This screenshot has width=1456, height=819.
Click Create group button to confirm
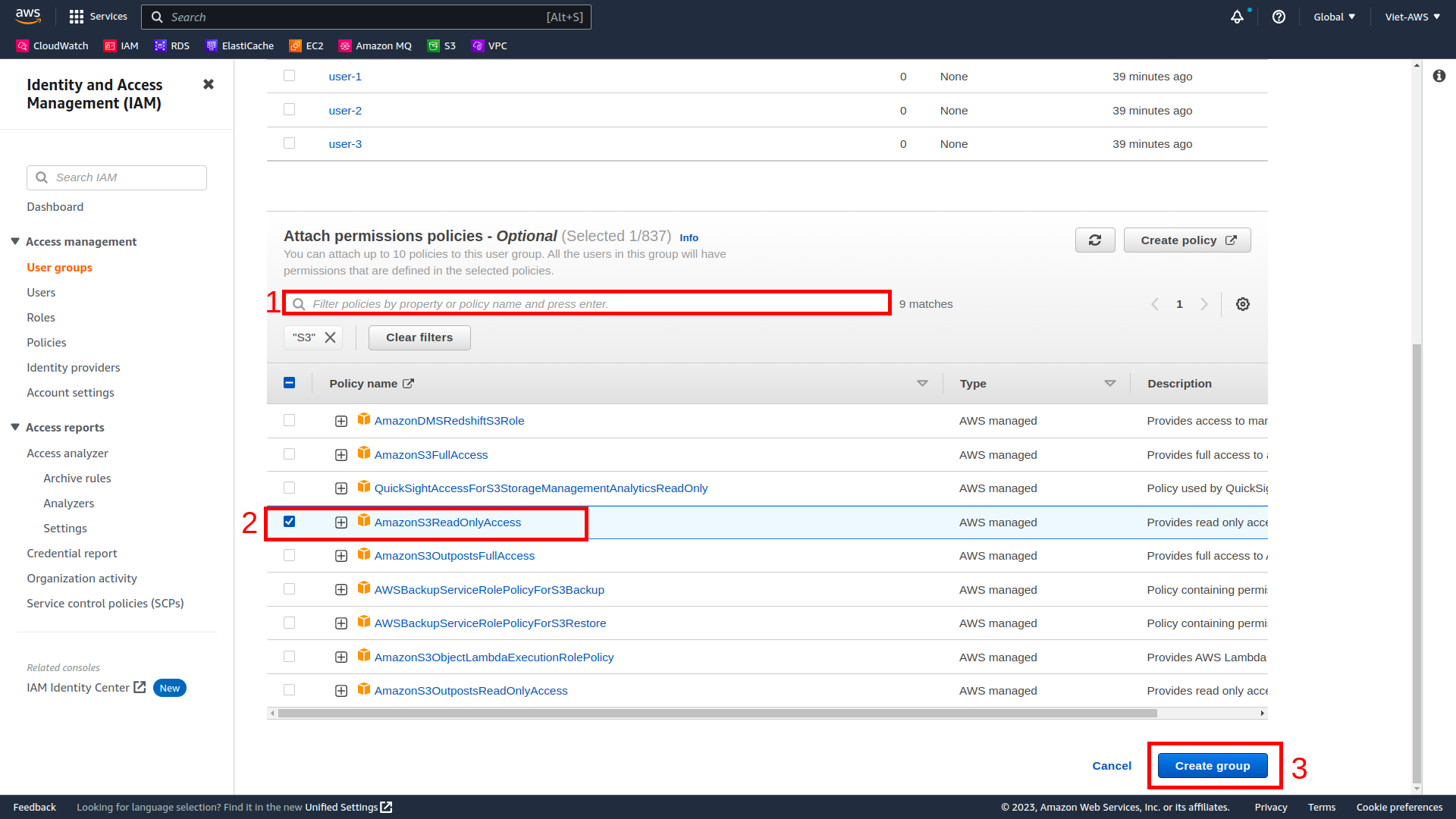[x=1213, y=765]
